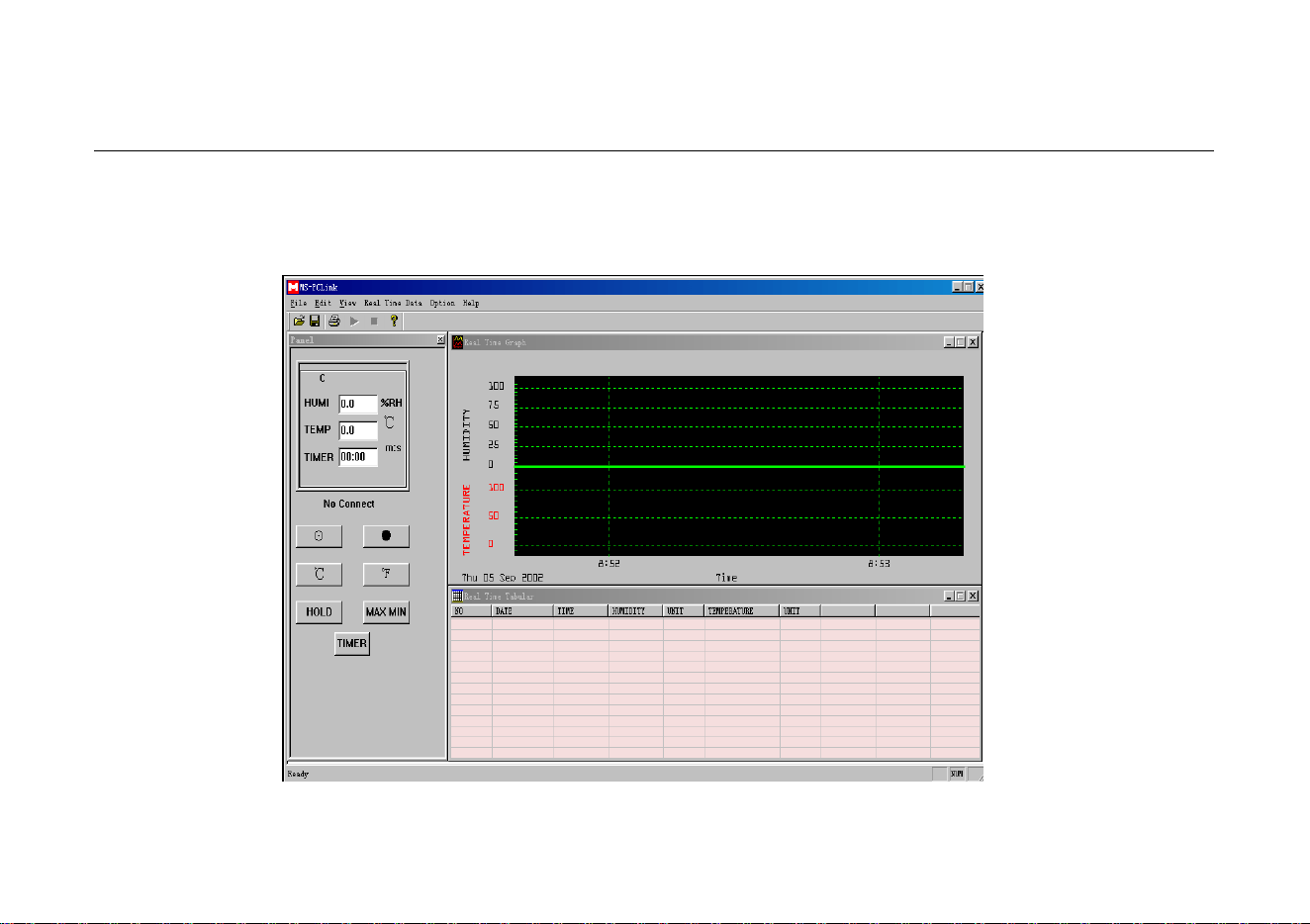The height and width of the screenshot is (924, 1310).
Task: Open the Real Time Data menu
Action: tap(393, 304)
